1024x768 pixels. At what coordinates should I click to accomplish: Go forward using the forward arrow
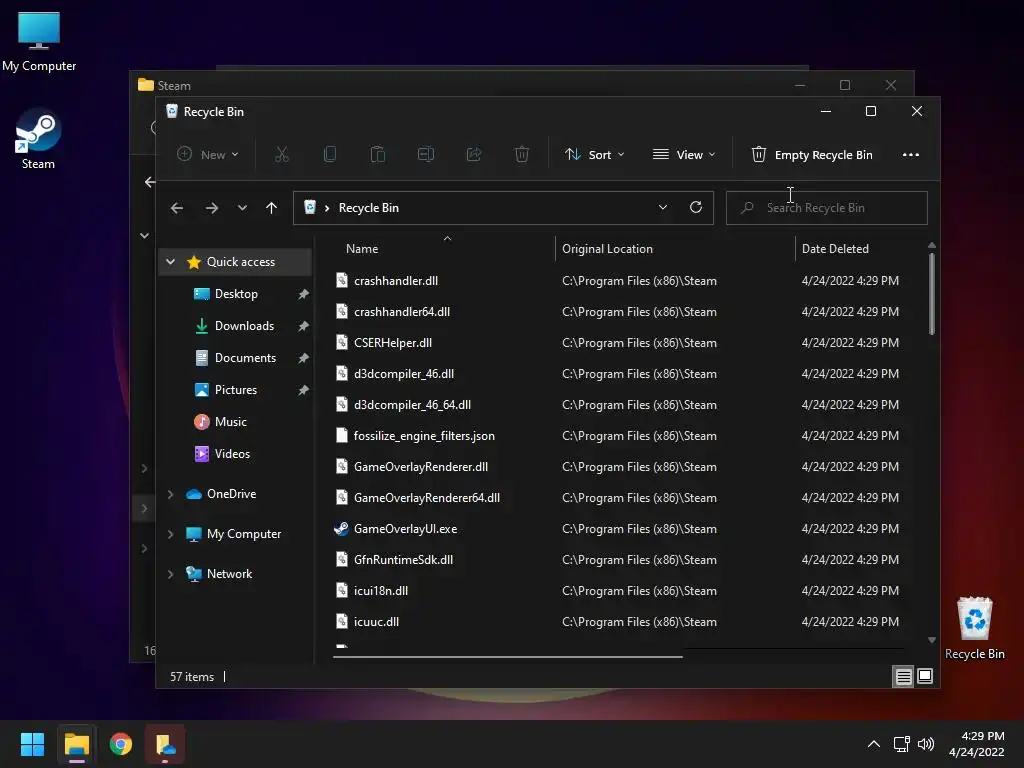(x=212, y=208)
